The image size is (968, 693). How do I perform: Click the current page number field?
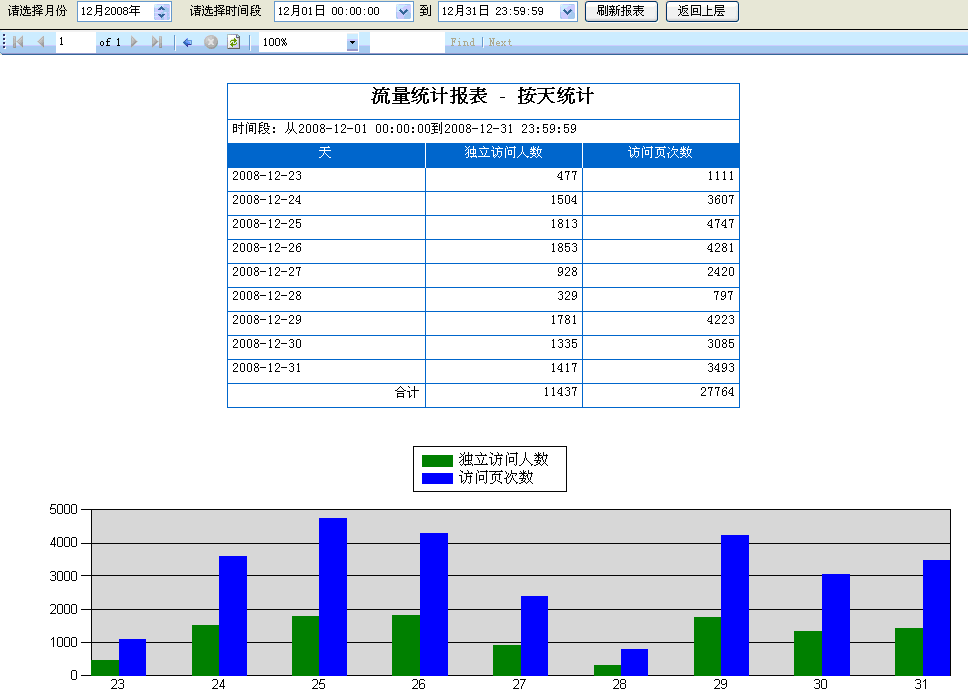click(x=74, y=42)
